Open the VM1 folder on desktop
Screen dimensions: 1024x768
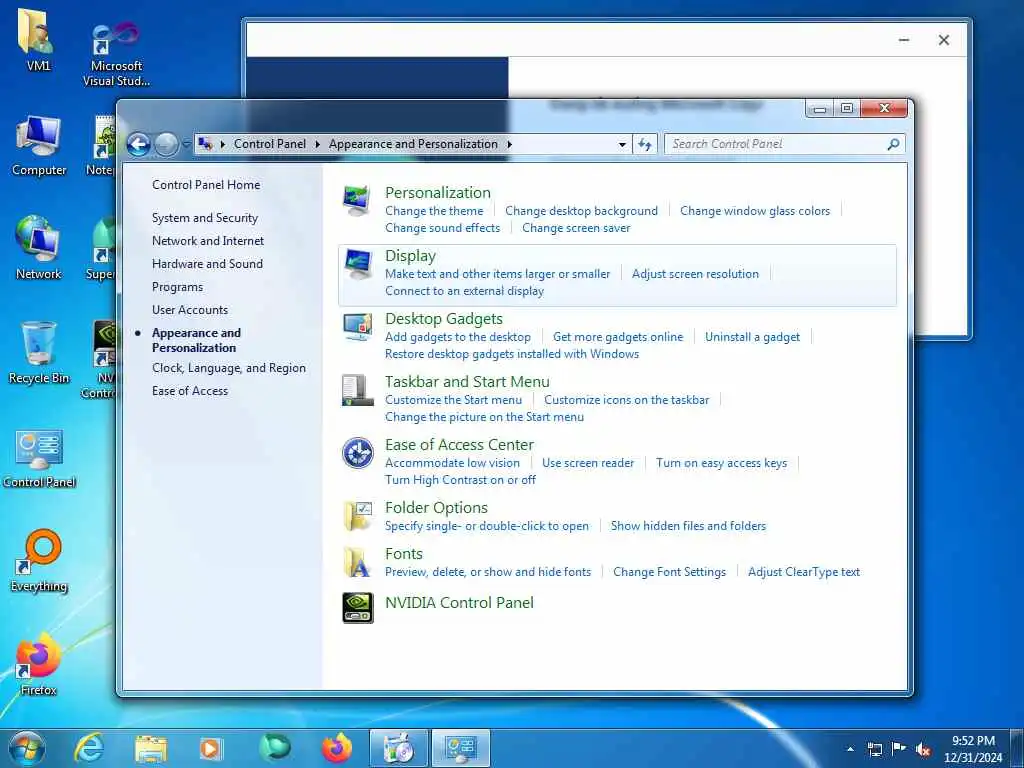pyautogui.click(x=37, y=40)
